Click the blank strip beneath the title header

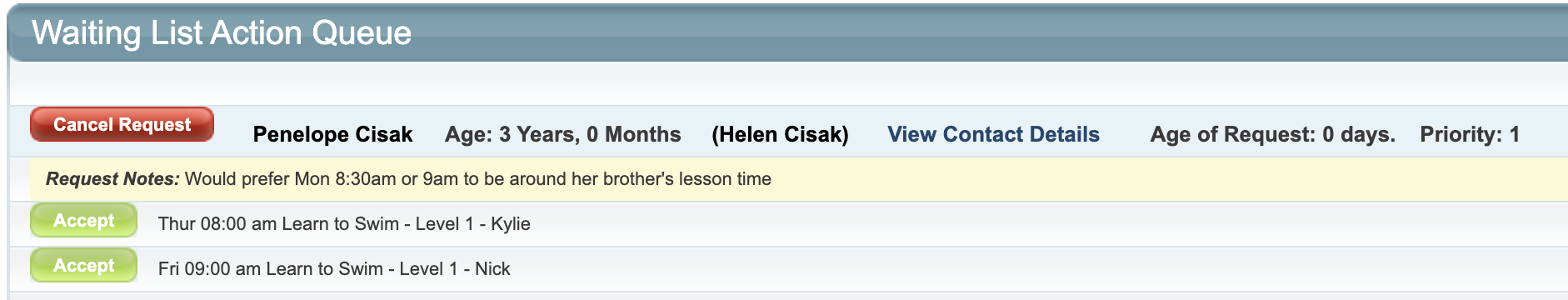[x=788, y=83]
